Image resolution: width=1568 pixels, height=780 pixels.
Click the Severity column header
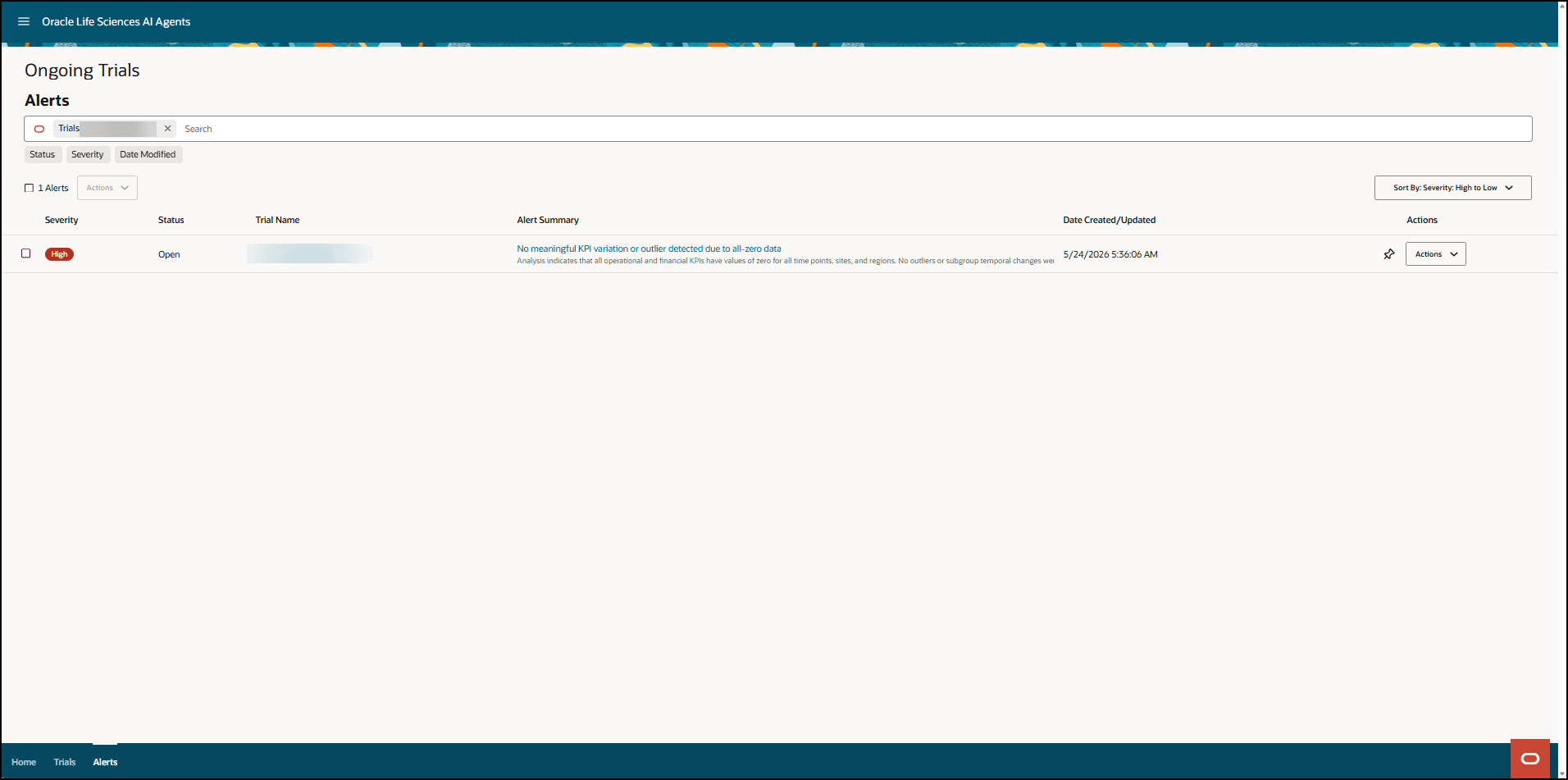62,220
